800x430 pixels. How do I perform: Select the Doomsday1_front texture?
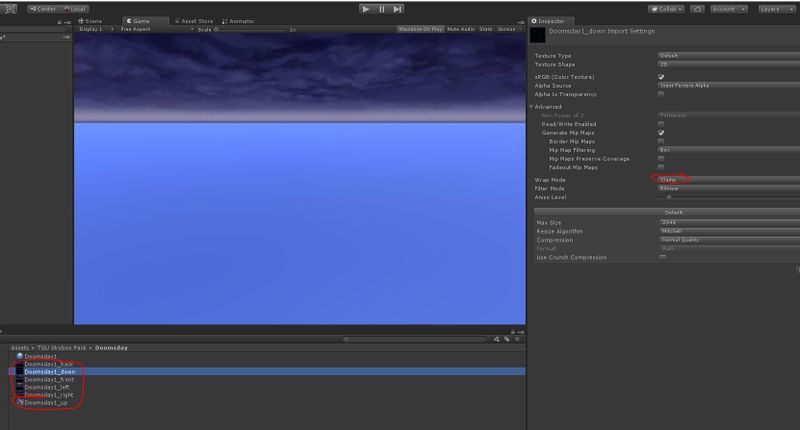49,380
